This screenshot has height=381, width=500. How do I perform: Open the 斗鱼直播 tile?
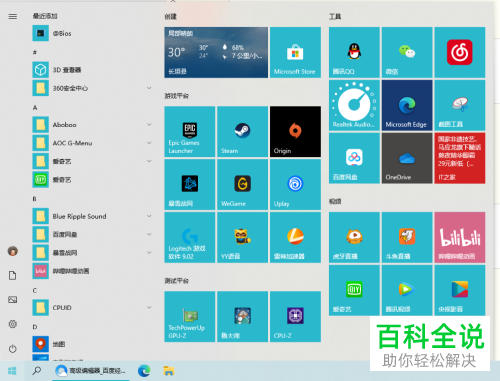click(x=407, y=237)
